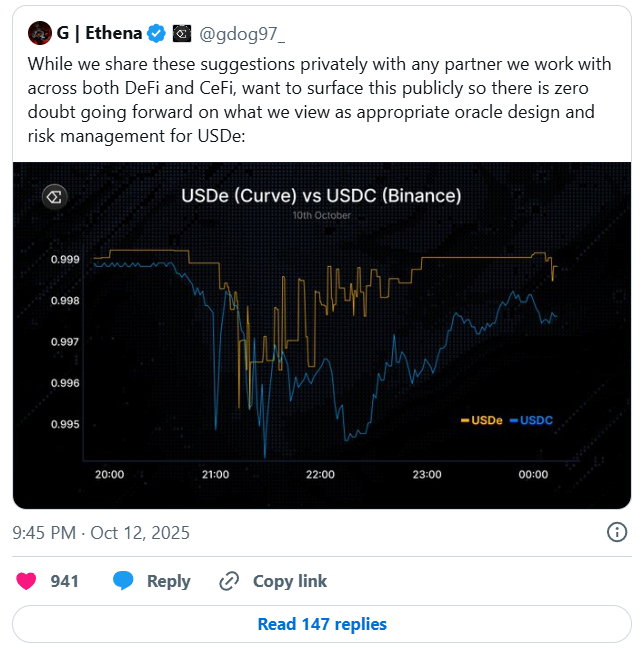
Task: Like the tweet with the heart icon
Action: pos(25,580)
